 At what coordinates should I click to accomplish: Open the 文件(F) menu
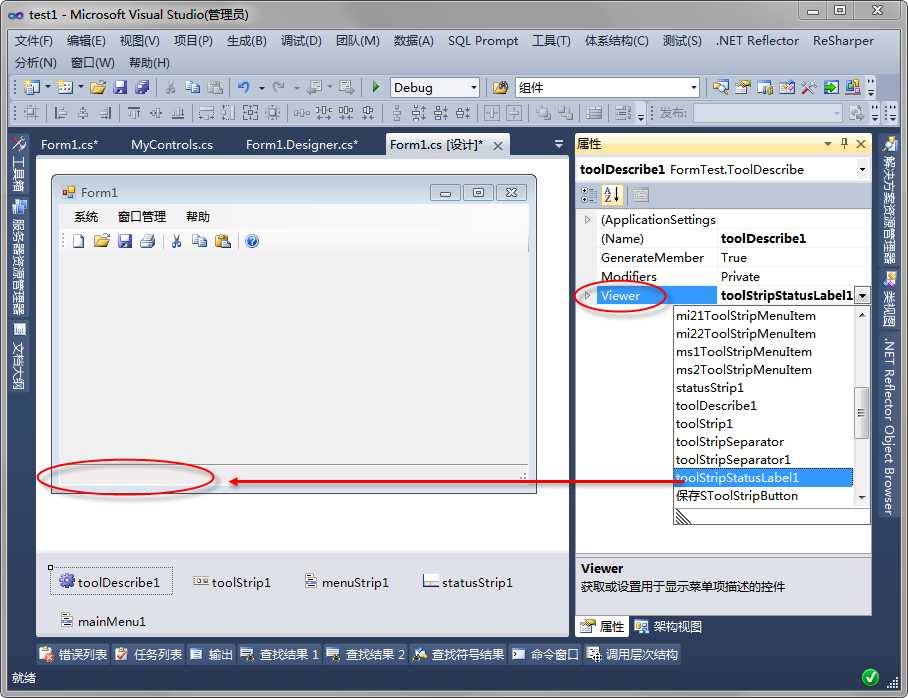click(x=34, y=41)
